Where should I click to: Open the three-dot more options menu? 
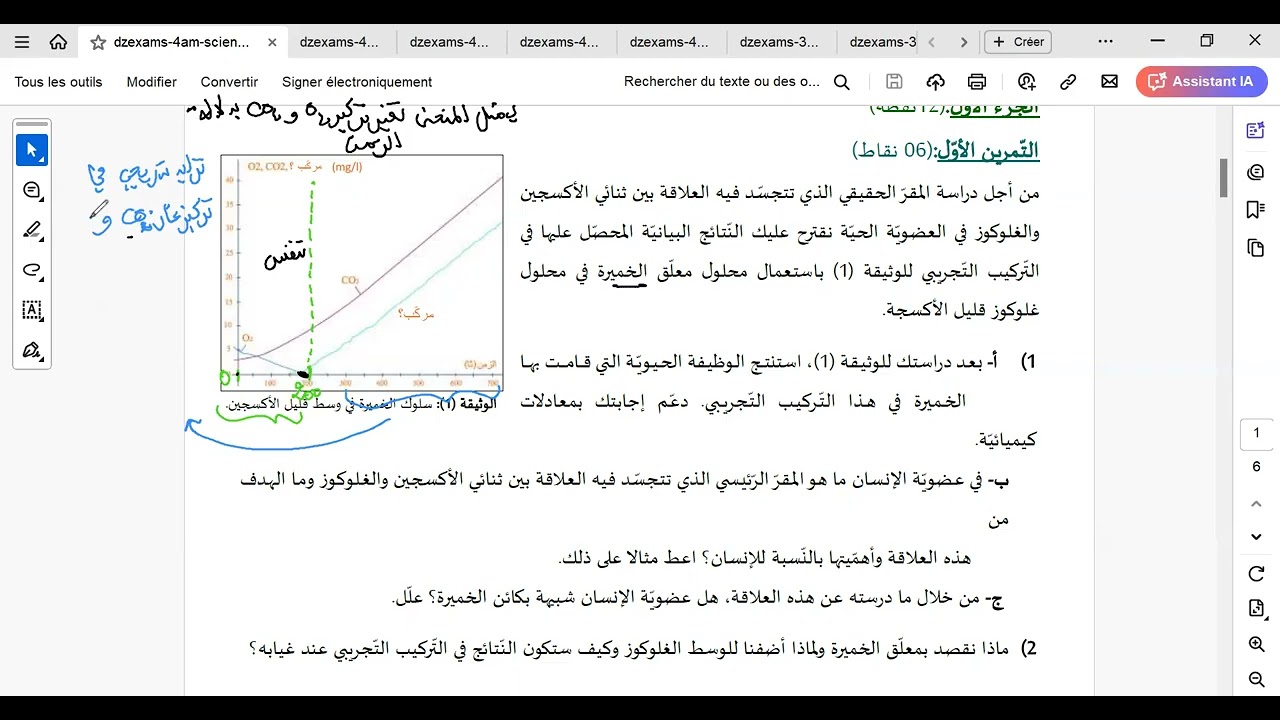(1105, 42)
